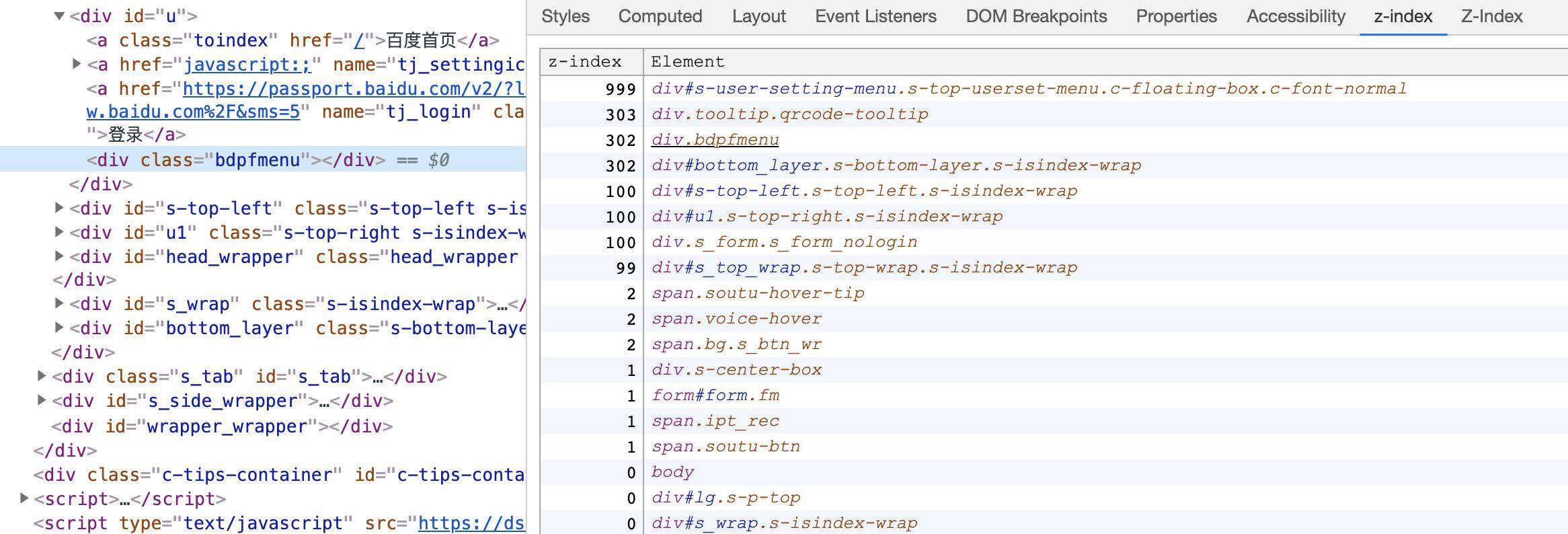1568x534 pixels.
Task: Switch to Event Listeners tab
Action: 875,16
